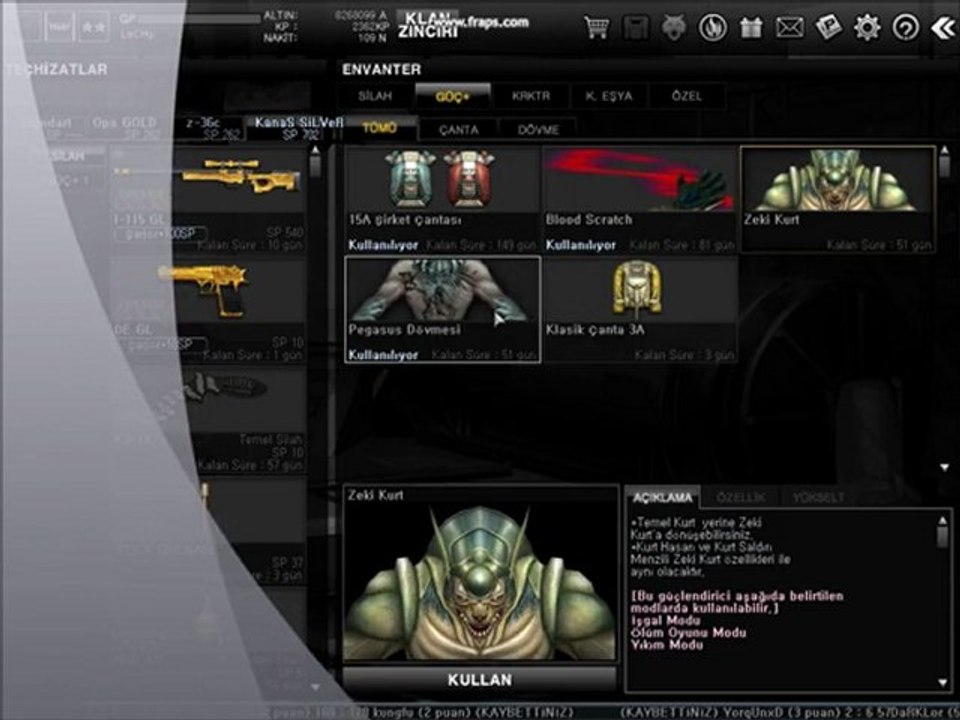The image size is (960, 720).
Task: Click the 'Ölüm Oyunu Modu' text
Action: pos(688,632)
